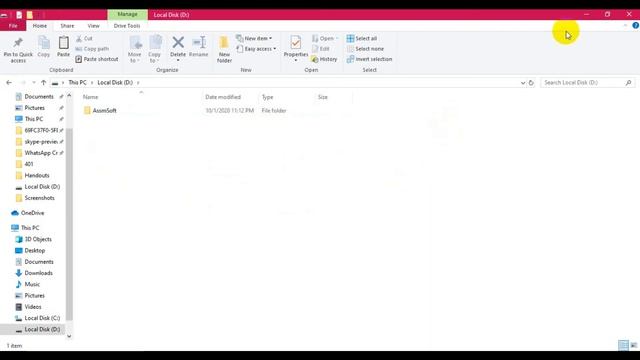Open recent locations dropdown arrow

coord(33,82)
